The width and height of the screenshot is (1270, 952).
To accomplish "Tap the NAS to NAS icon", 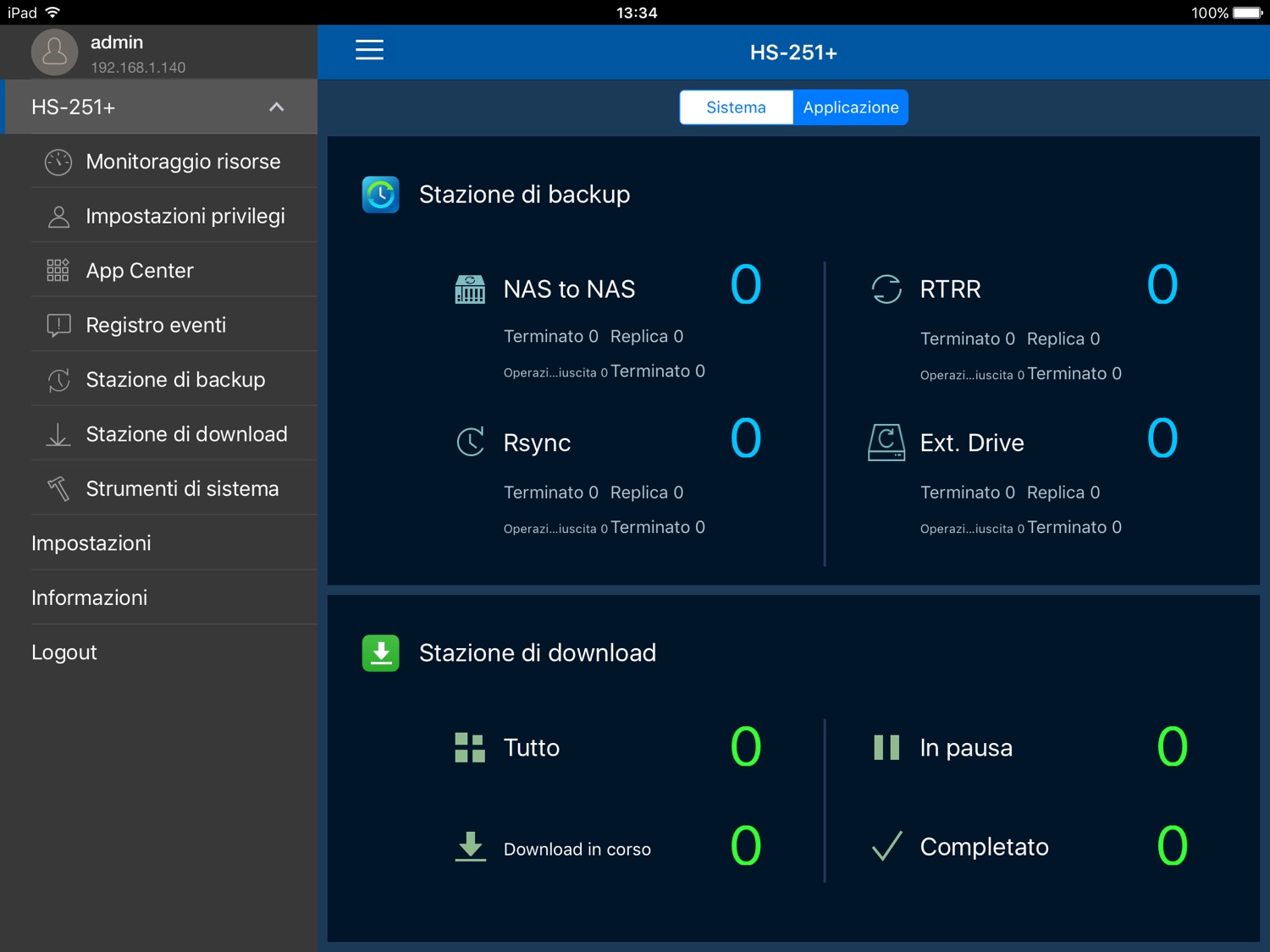I will (x=470, y=289).
